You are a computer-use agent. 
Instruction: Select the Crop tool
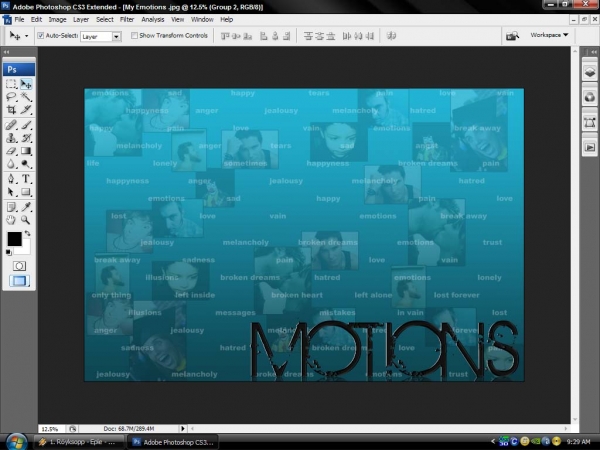tap(11, 110)
